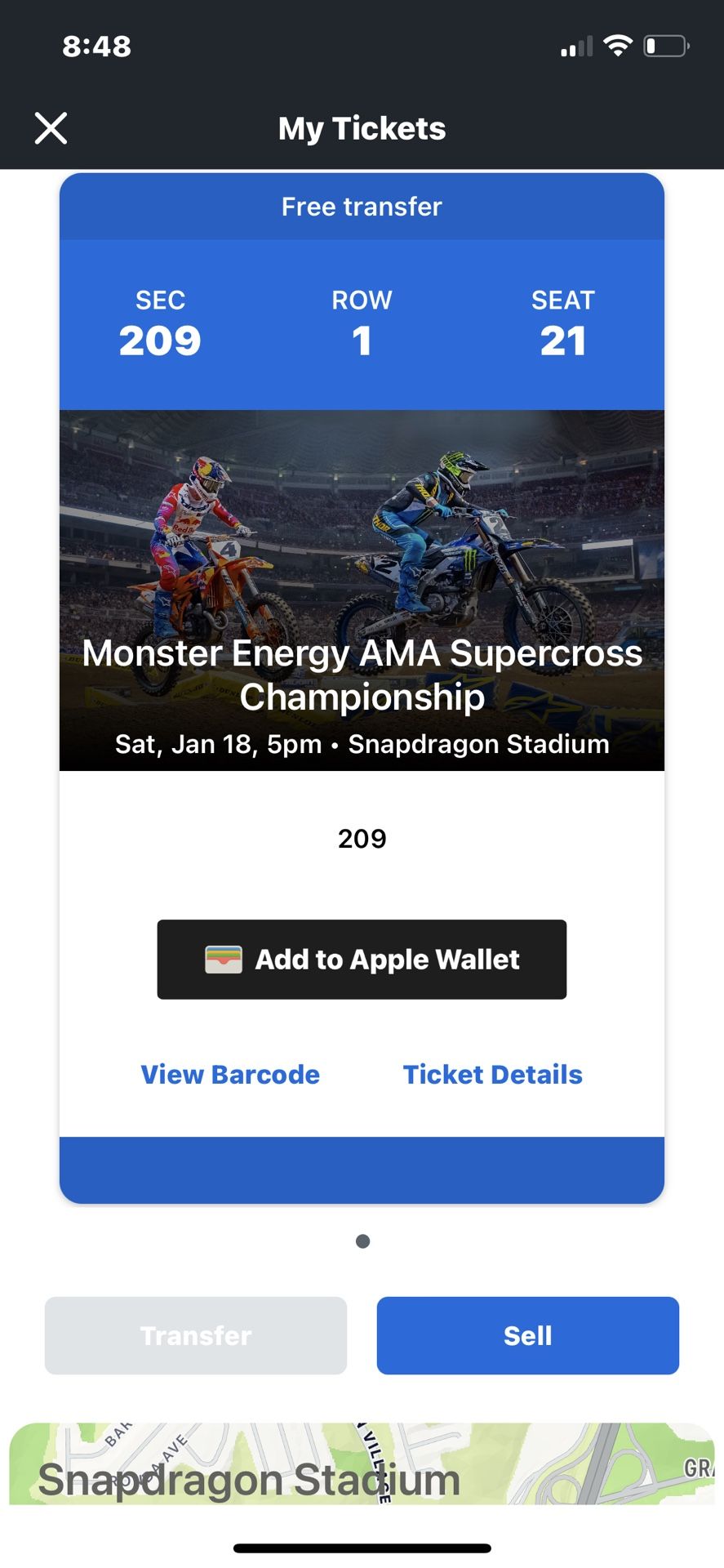Tap the greyed-out Transfer button
Screen dimensions: 724x1568
196,1335
